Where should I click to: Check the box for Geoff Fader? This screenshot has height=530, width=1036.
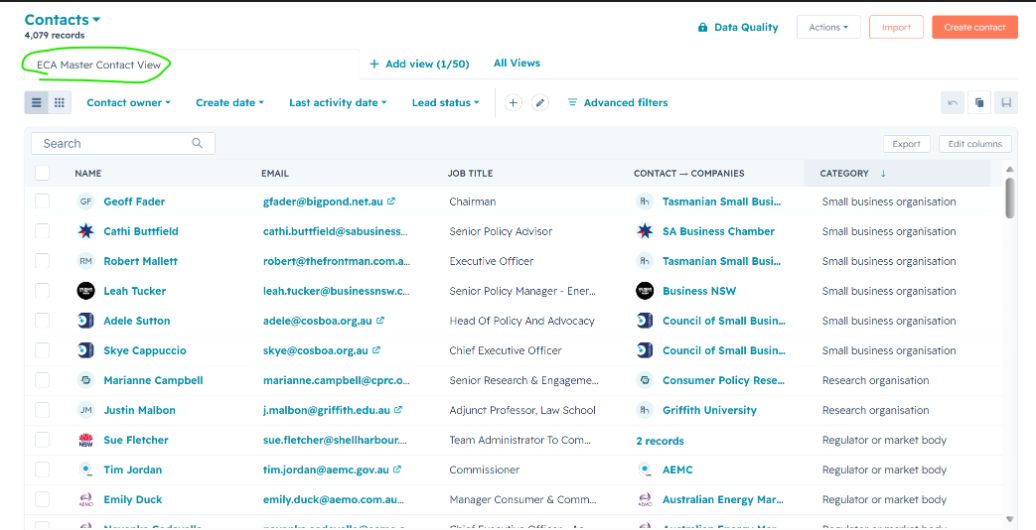(x=42, y=202)
